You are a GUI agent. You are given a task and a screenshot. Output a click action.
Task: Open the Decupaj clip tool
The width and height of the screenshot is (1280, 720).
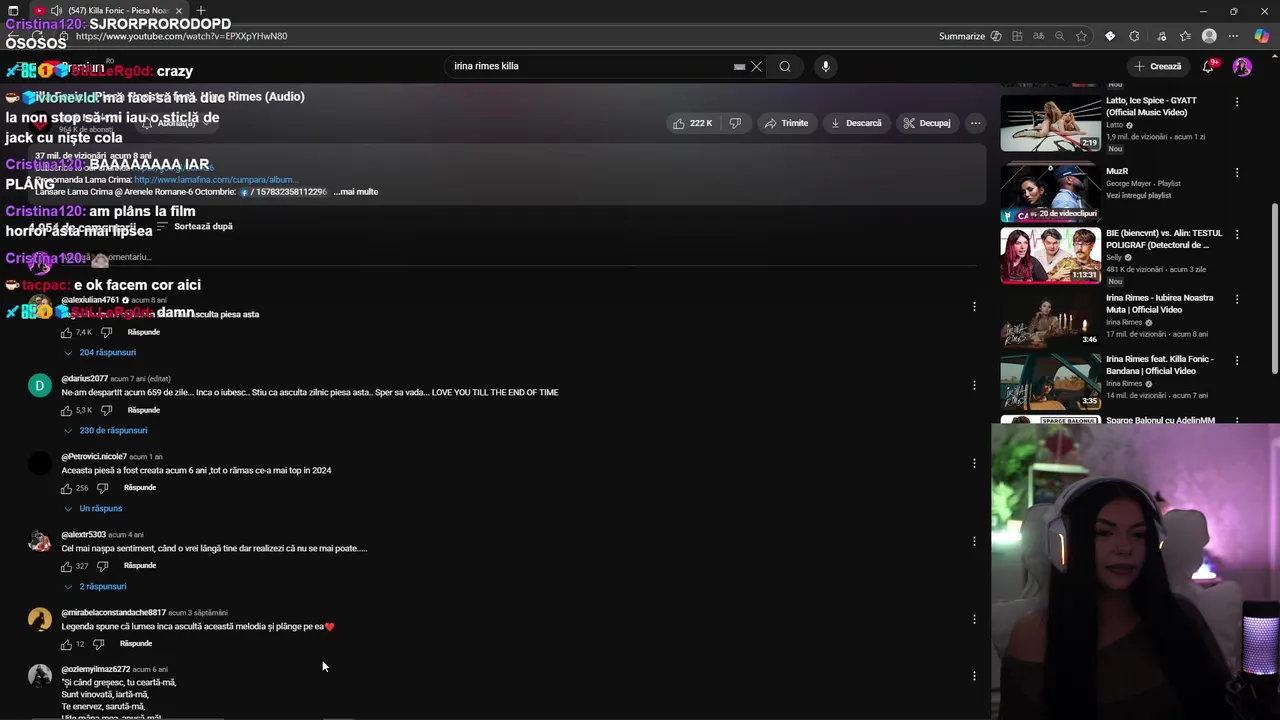(926, 123)
